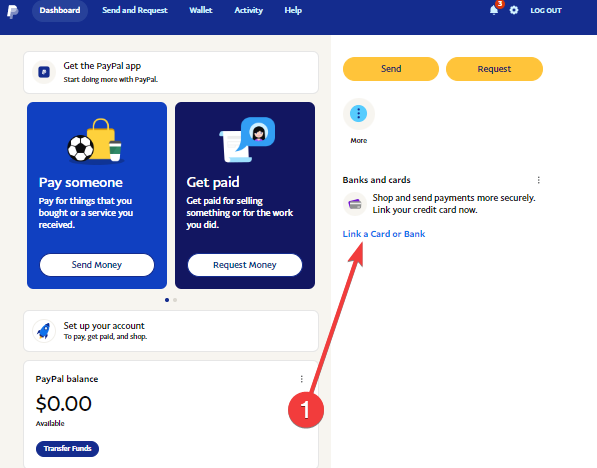Open the Send and Request tab
Viewport: 597px width, 468px height.
pyautogui.click(x=135, y=10)
